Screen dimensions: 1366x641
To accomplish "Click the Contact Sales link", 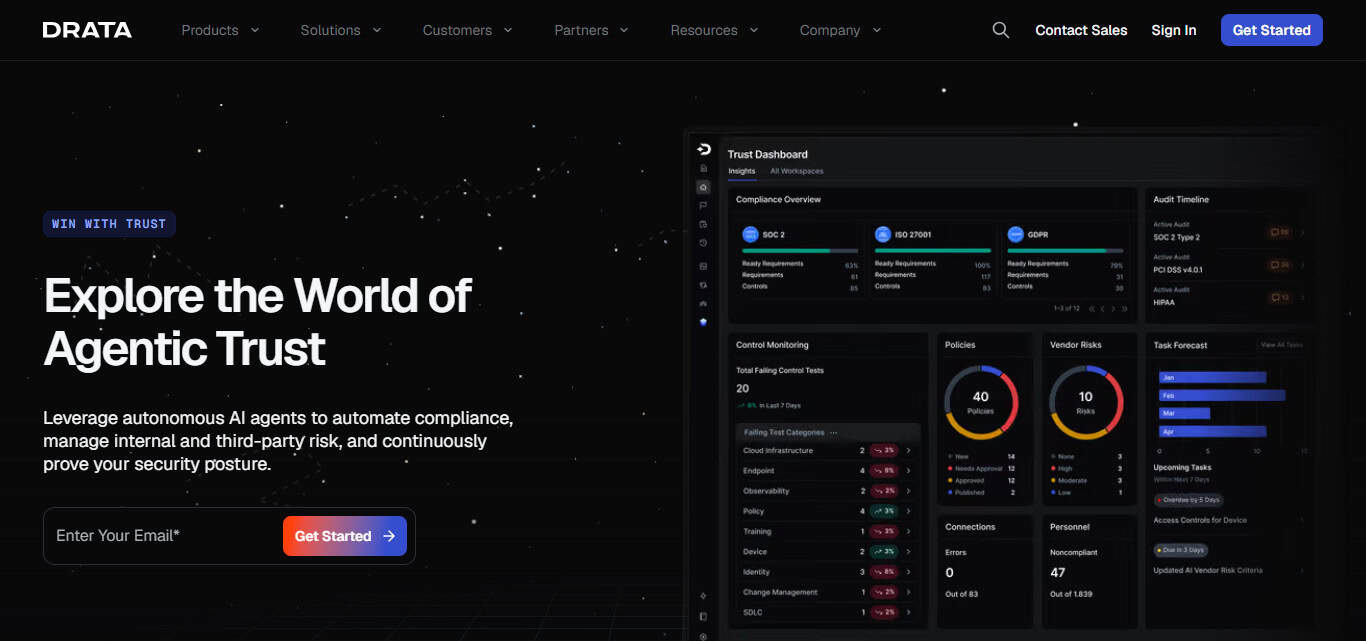I will [1081, 30].
